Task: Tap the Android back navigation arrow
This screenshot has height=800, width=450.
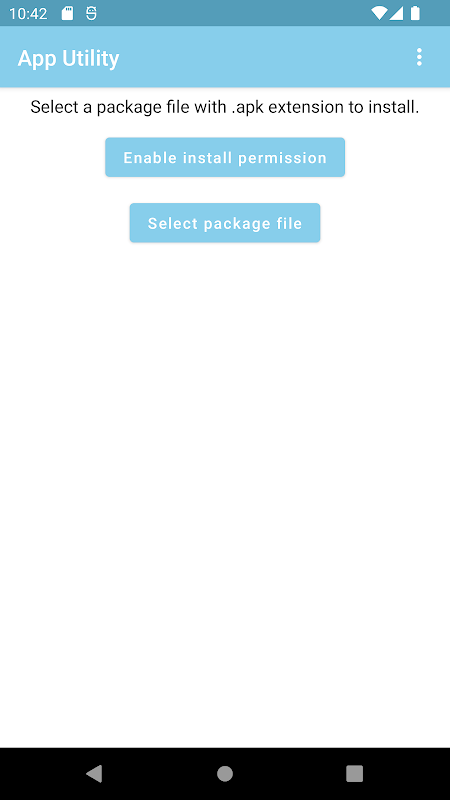Action: (94, 773)
